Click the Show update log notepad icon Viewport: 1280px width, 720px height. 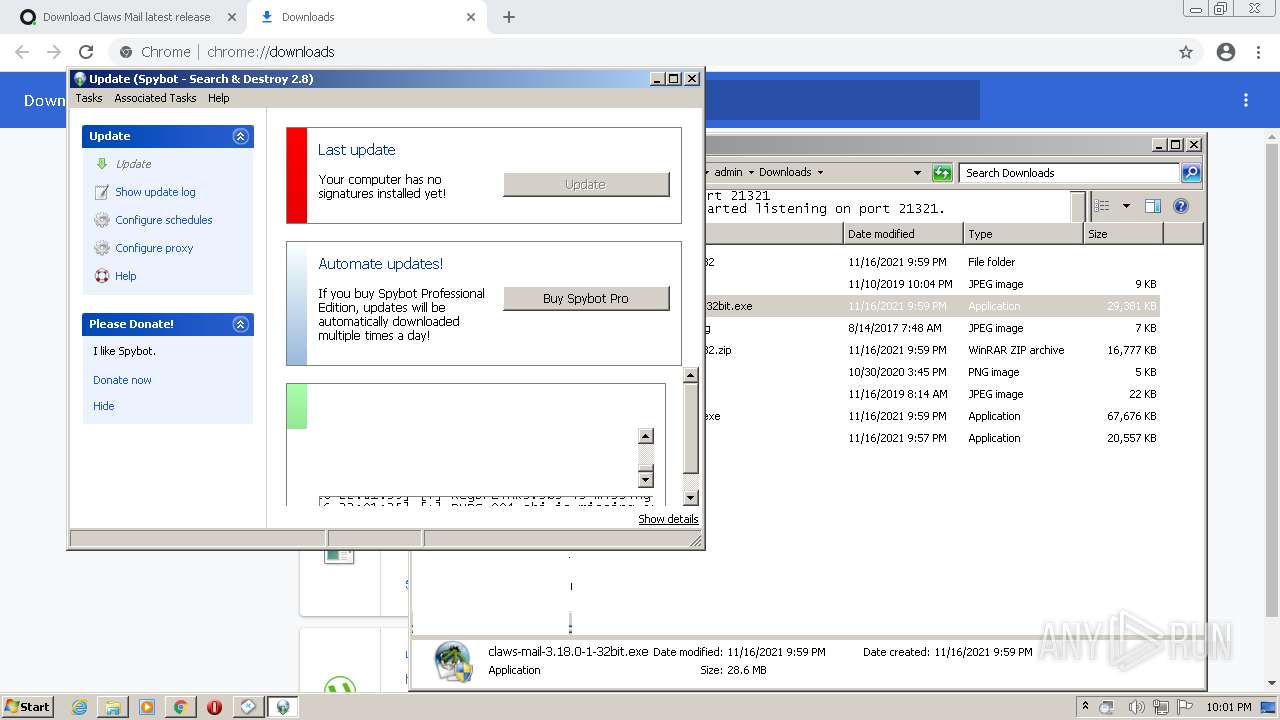tap(101, 192)
